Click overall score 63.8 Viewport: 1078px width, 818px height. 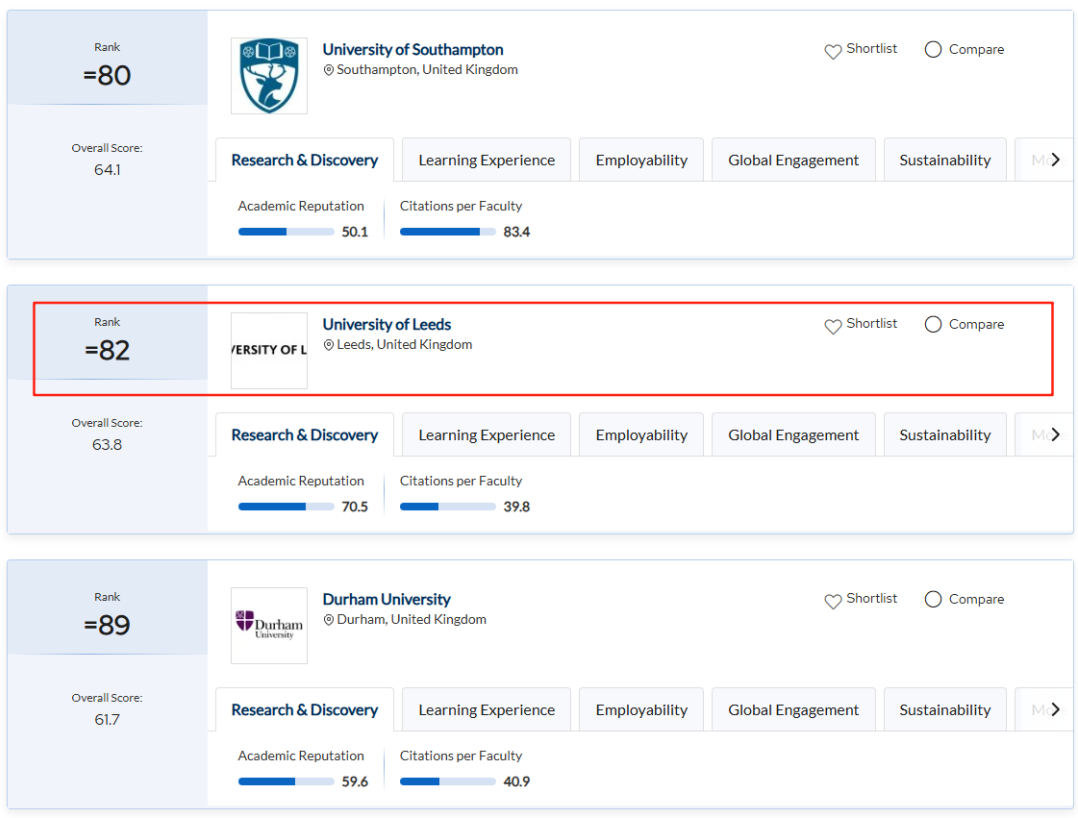pyautogui.click(x=107, y=445)
